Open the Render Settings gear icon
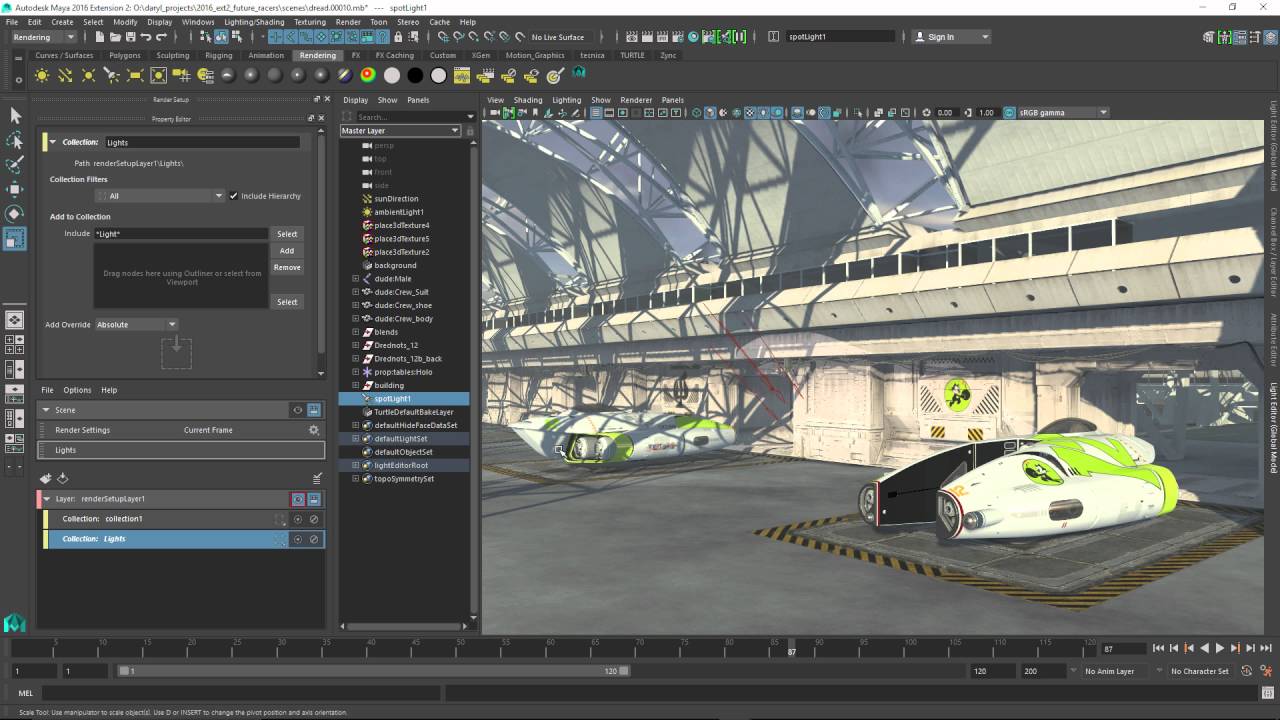The height and width of the screenshot is (720, 1280). coord(313,430)
